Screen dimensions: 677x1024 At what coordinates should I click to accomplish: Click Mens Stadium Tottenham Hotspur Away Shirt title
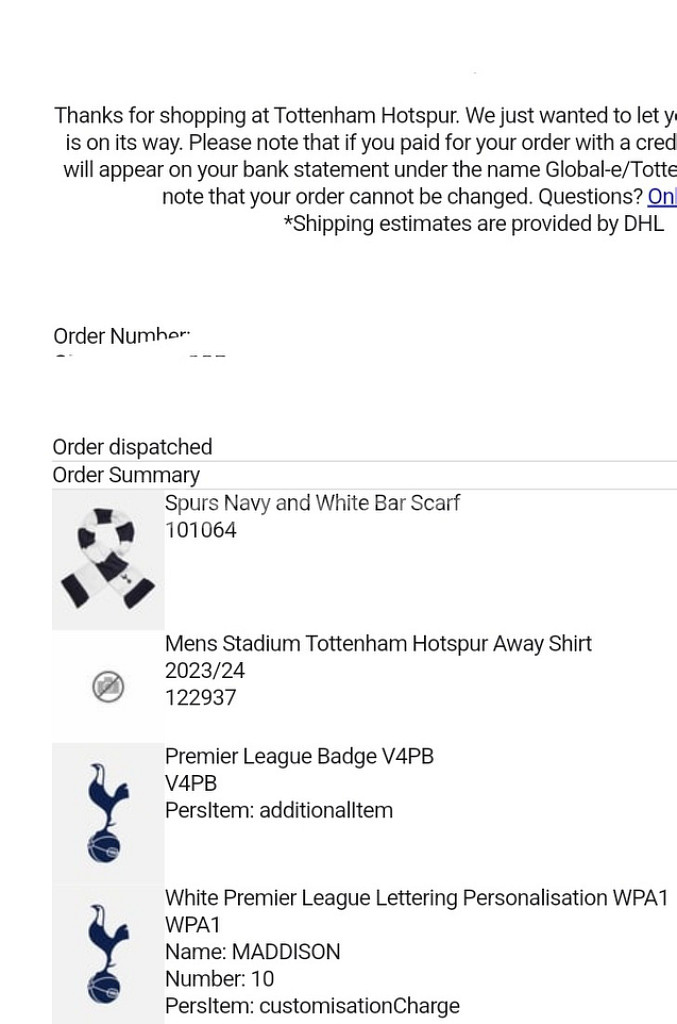378,644
